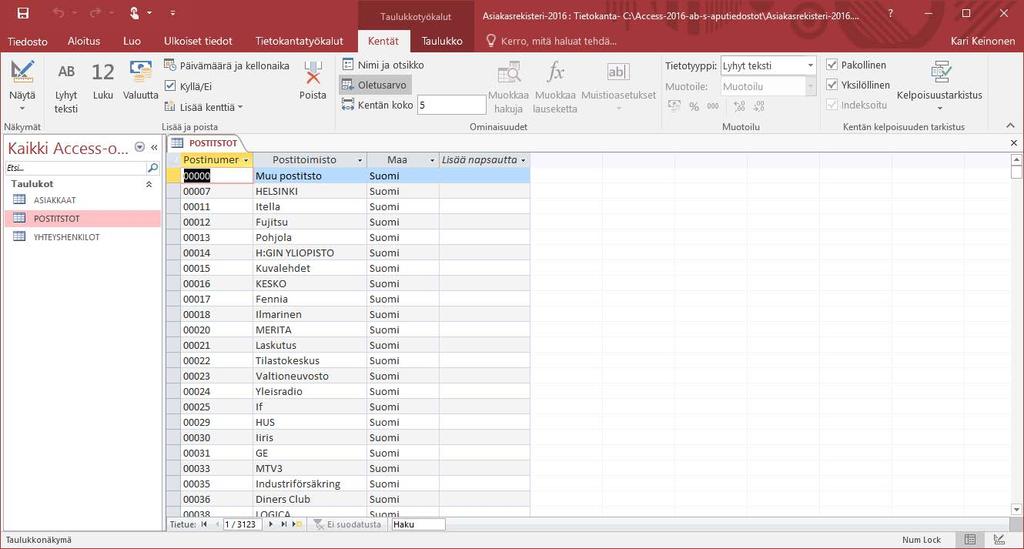Switch to the Ulkoiset tiedot tab

(198, 40)
